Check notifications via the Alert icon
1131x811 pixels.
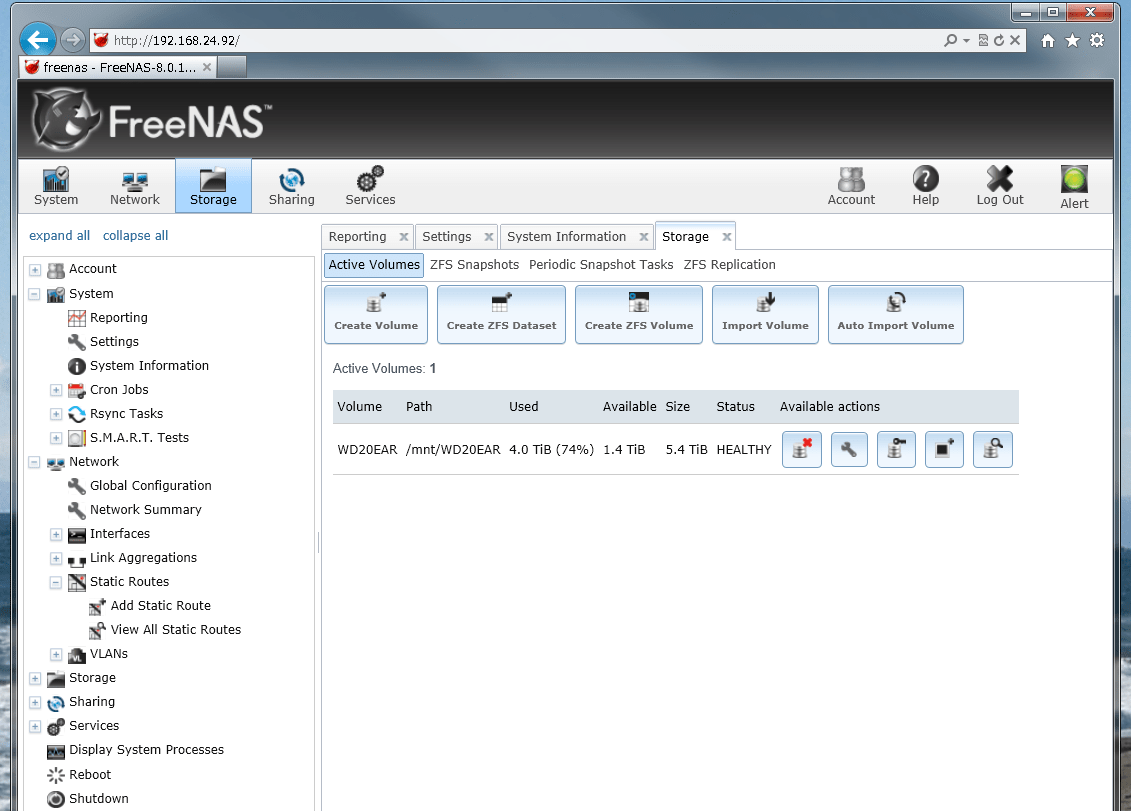[1073, 185]
